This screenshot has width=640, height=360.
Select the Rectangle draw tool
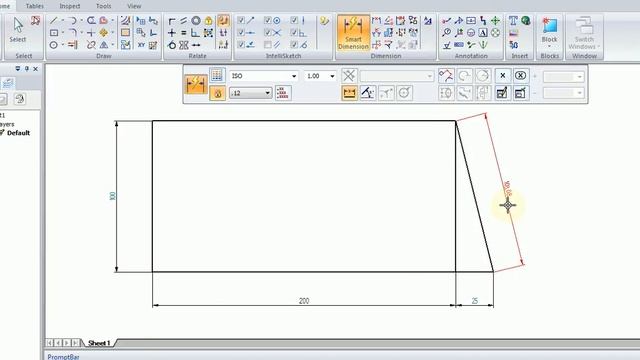53,33
